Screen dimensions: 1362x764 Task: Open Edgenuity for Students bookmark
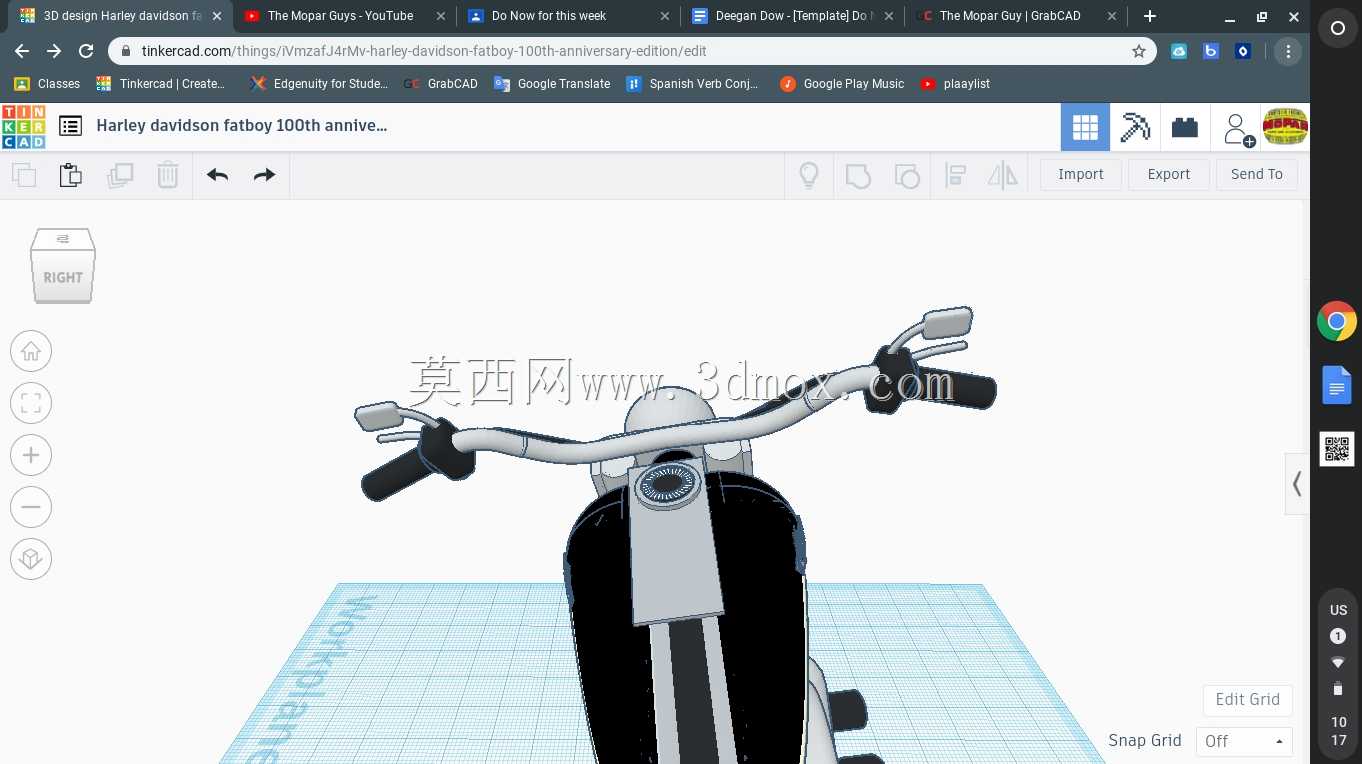(x=320, y=84)
